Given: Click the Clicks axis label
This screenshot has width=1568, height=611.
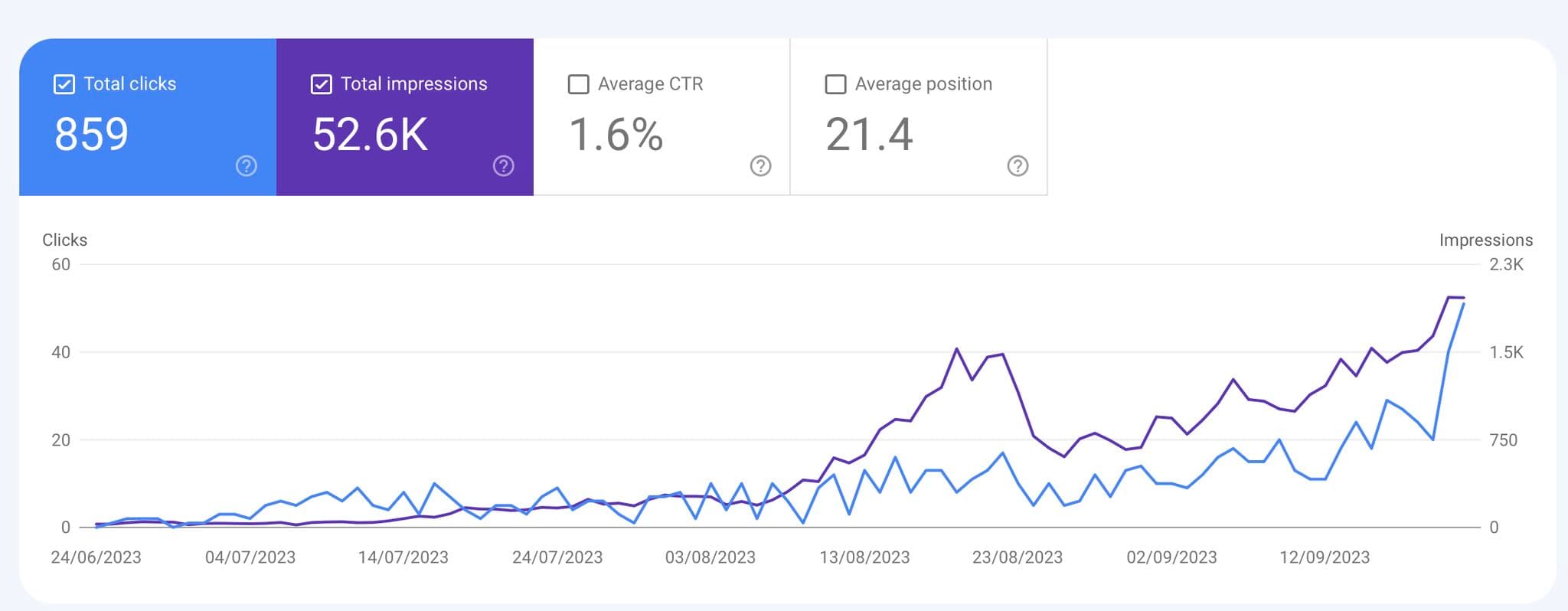Looking at the screenshot, I should tap(65, 240).
